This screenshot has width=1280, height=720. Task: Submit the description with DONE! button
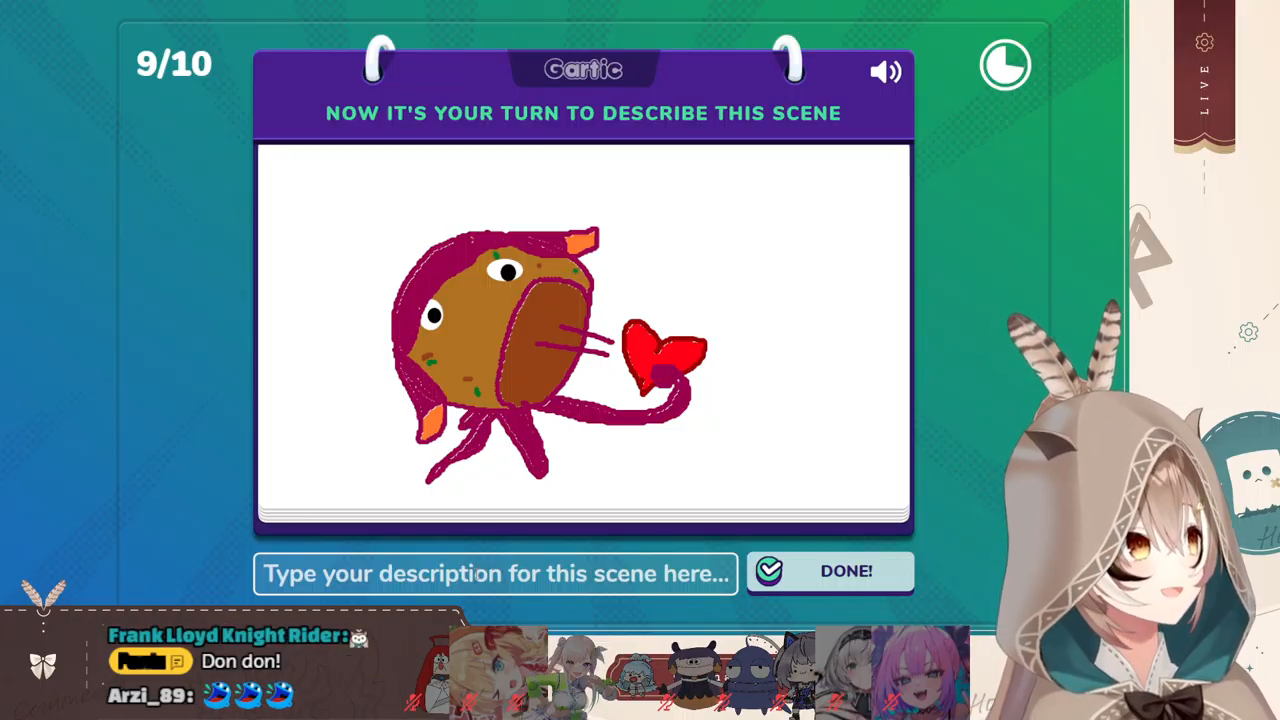[x=830, y=571]
